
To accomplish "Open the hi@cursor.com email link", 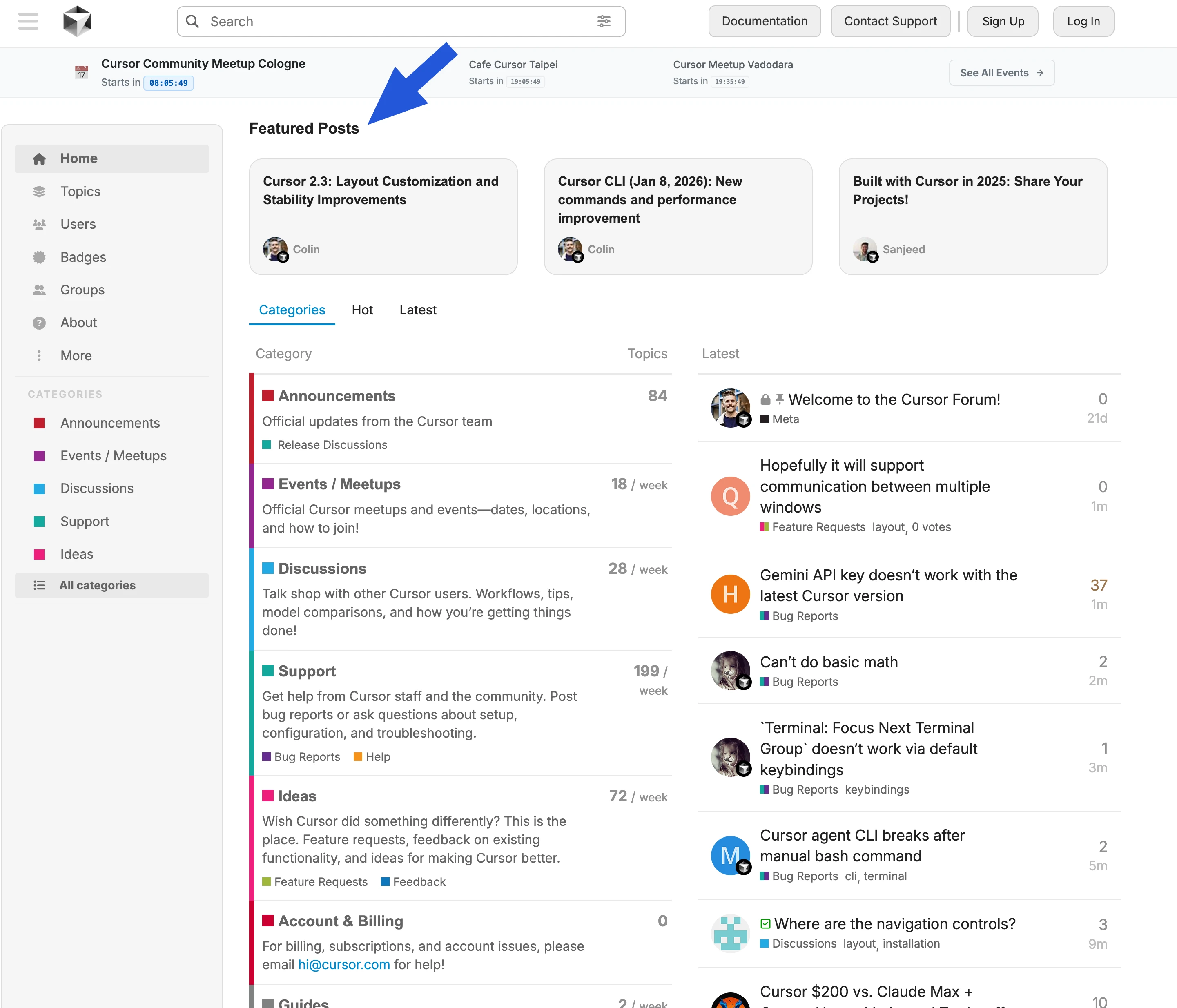I will pos(344,965).
